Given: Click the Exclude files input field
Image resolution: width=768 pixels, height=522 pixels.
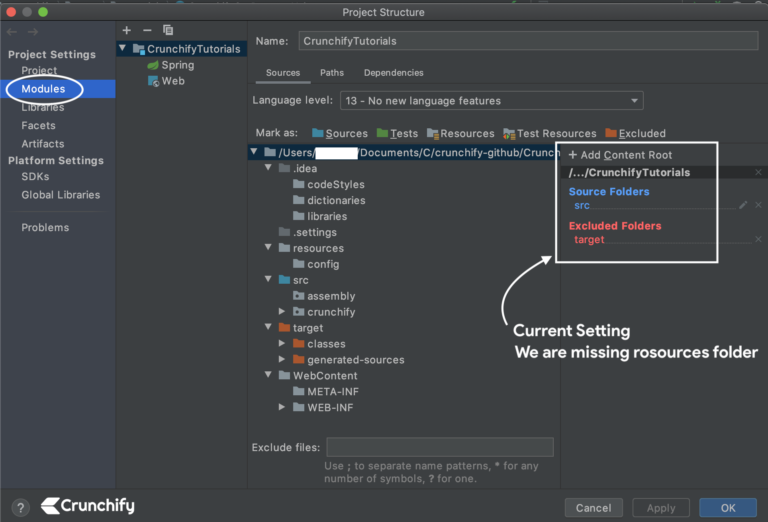Looking at the screenshot, I should point(440,447).
